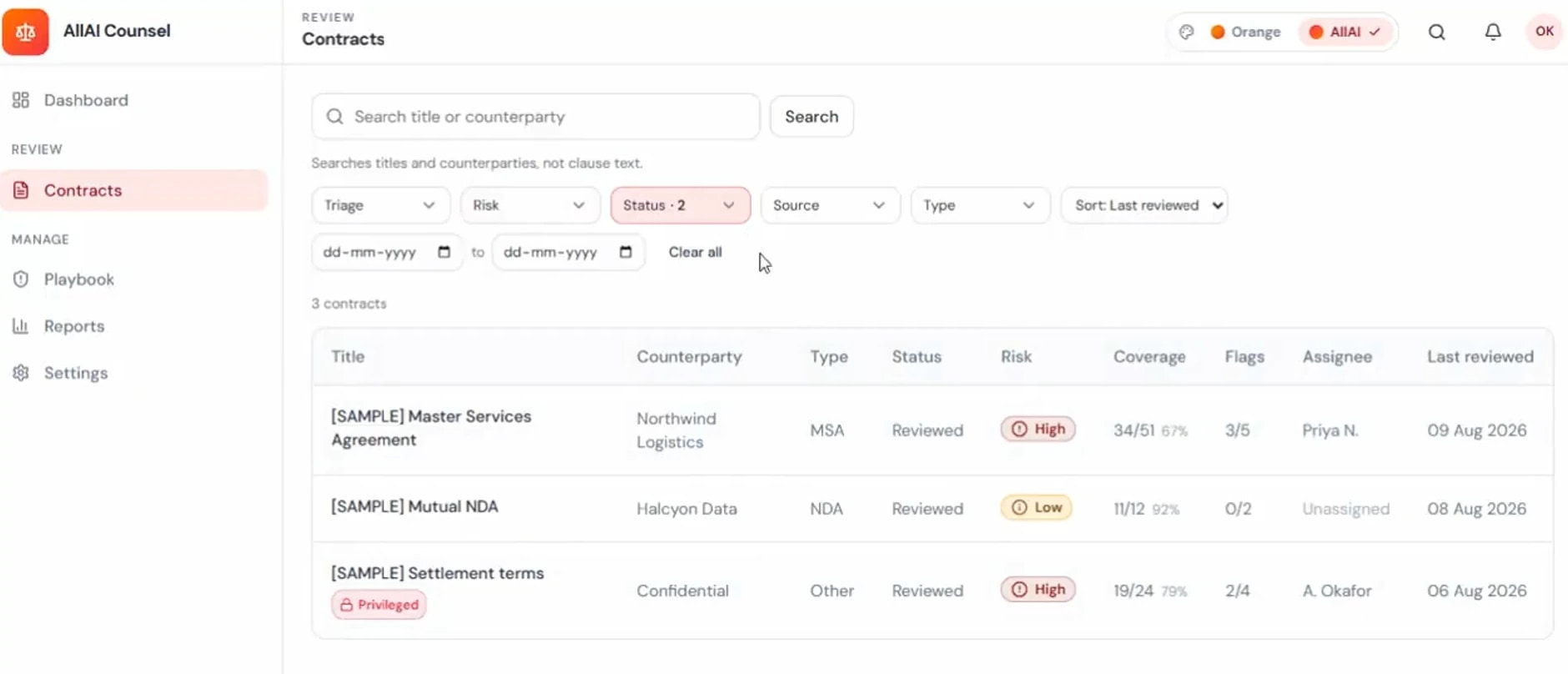This screenshot has height=674, width=1568.
Task: Click the Low risk badge for Mutual NDA
Action: pyautogui.click(x=1036, y=507)
